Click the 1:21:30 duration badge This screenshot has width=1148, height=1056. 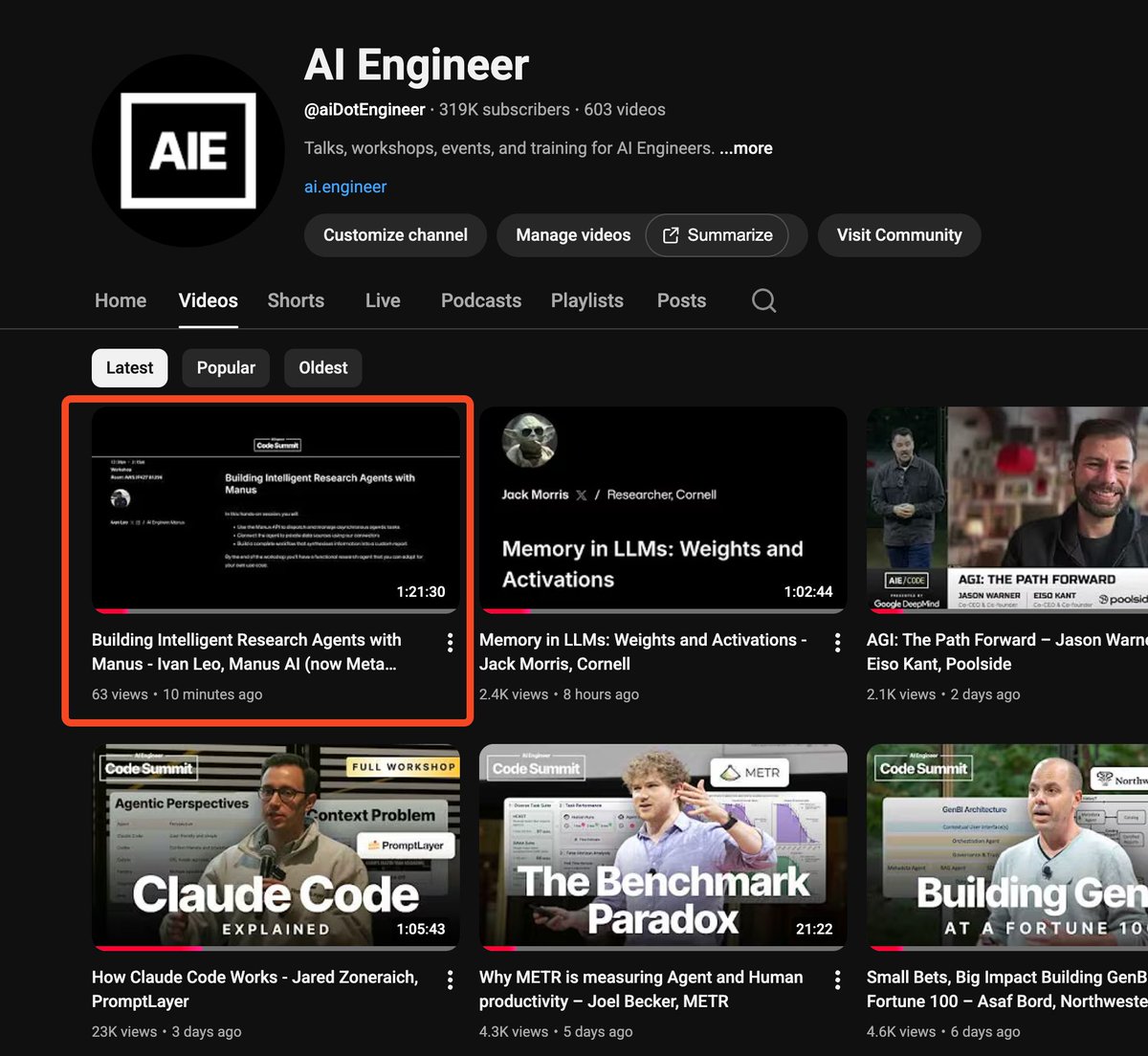(x=421, y=592)
